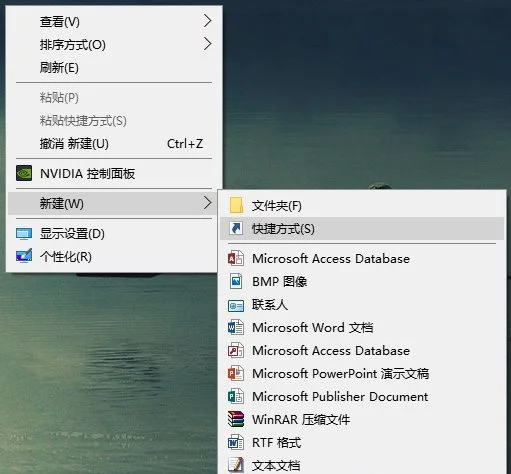Click the 个性化 icon
Viewport: 511px width, 474px height.
coord(24,256)
